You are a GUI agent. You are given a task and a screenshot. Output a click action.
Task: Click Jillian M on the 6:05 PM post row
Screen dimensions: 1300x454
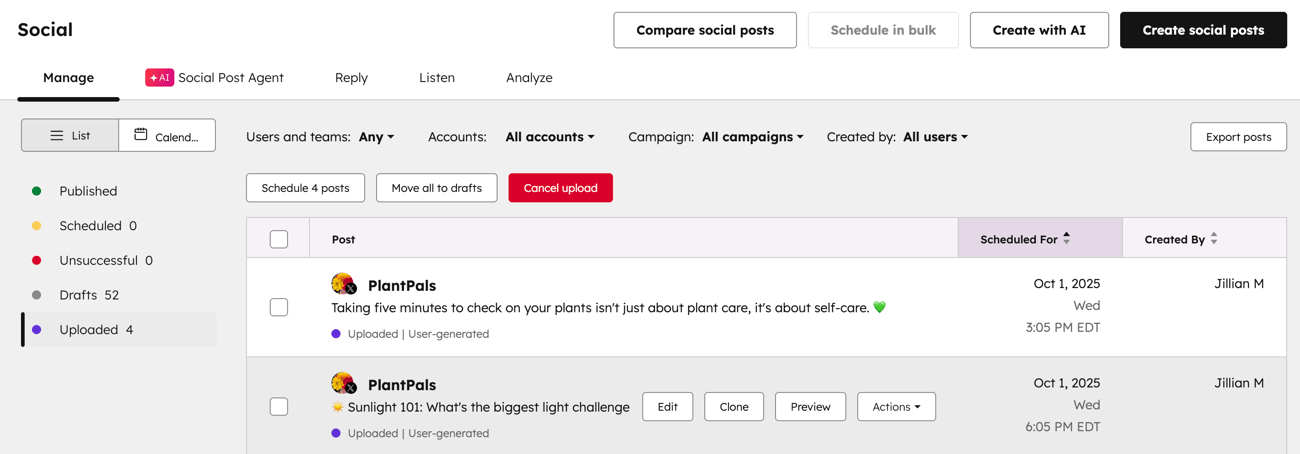click(x=1239, y=383)
